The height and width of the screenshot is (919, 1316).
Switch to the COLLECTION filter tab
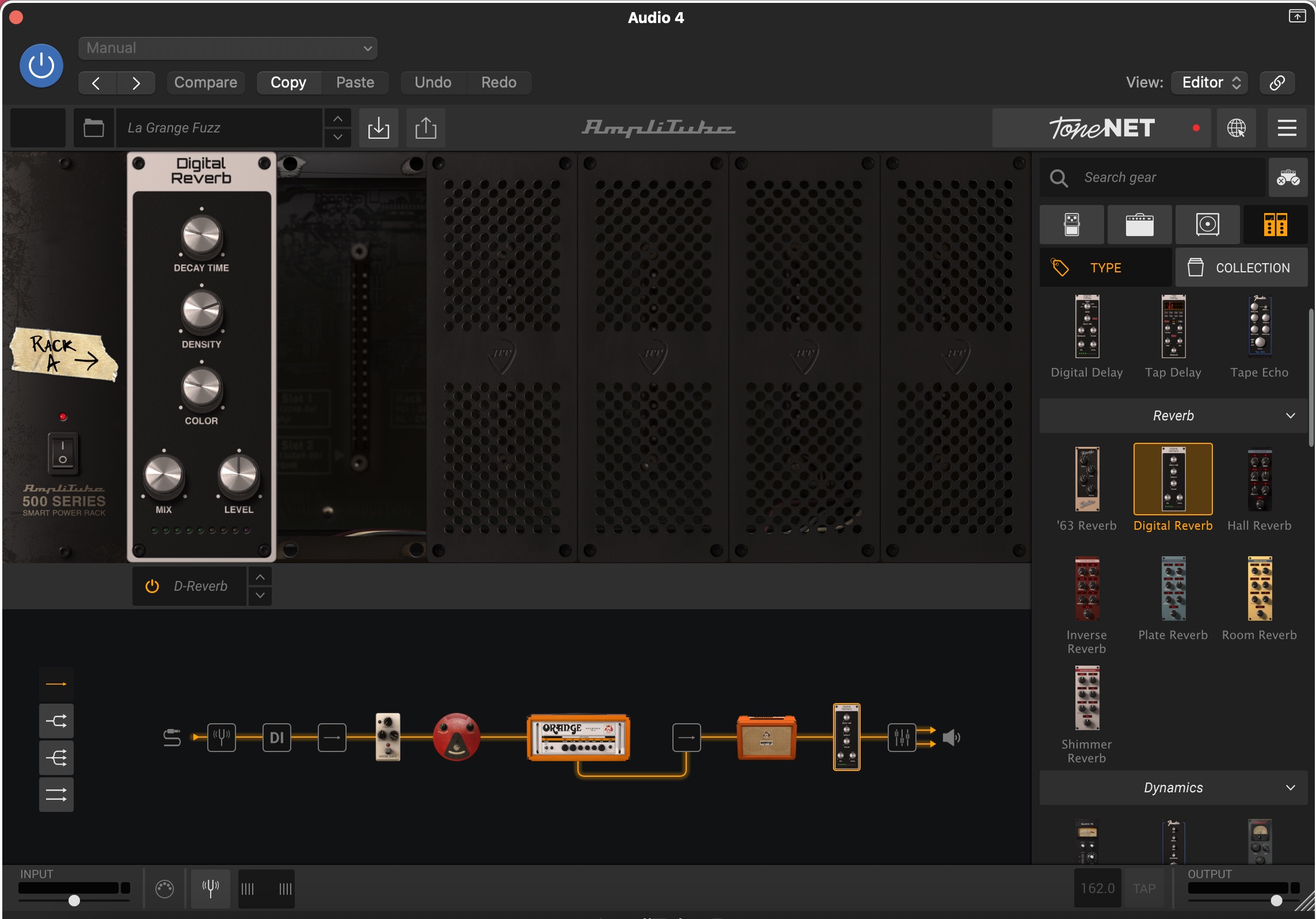[1241, 268]
